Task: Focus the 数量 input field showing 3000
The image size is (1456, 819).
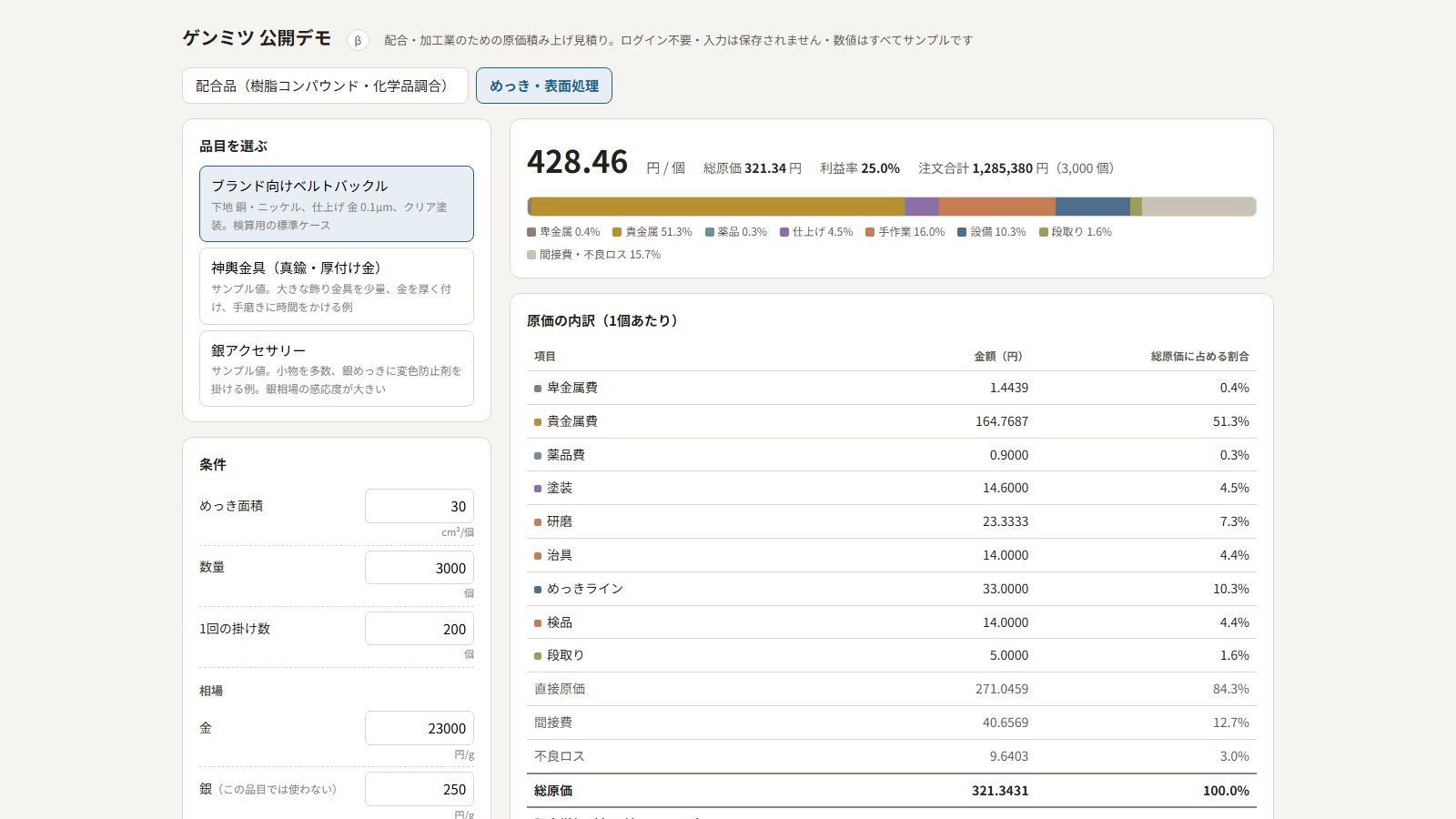Action: tap(420, 568)
